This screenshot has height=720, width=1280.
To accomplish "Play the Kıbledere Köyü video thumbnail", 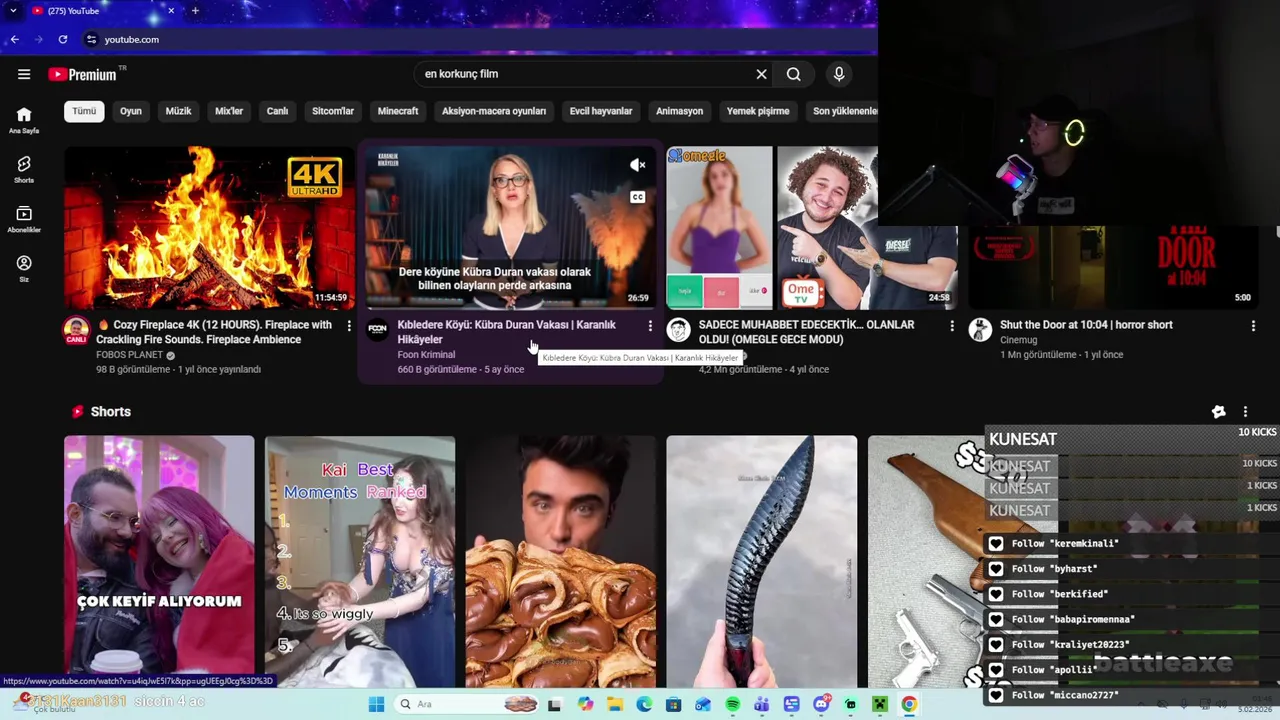I will tap(510, 228).
